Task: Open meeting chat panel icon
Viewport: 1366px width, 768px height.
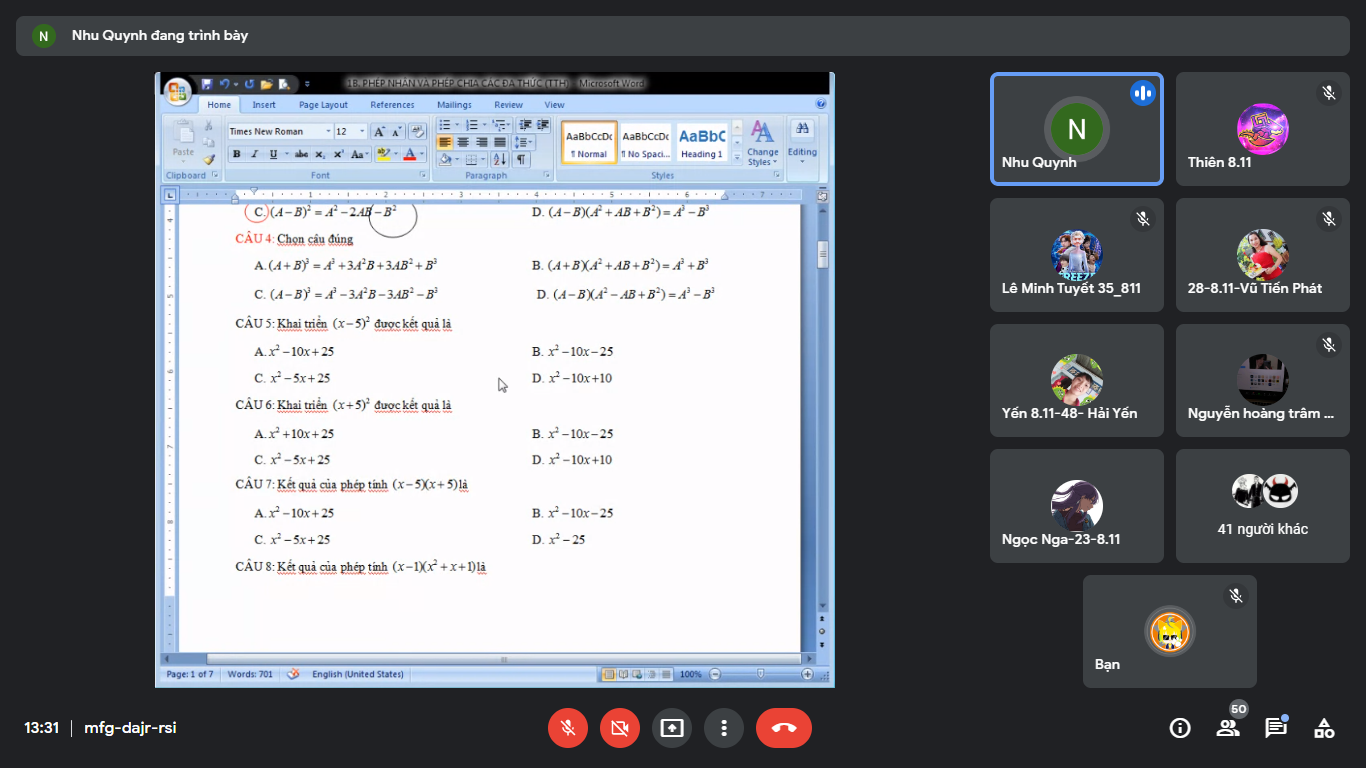Action: (1276, 728)
